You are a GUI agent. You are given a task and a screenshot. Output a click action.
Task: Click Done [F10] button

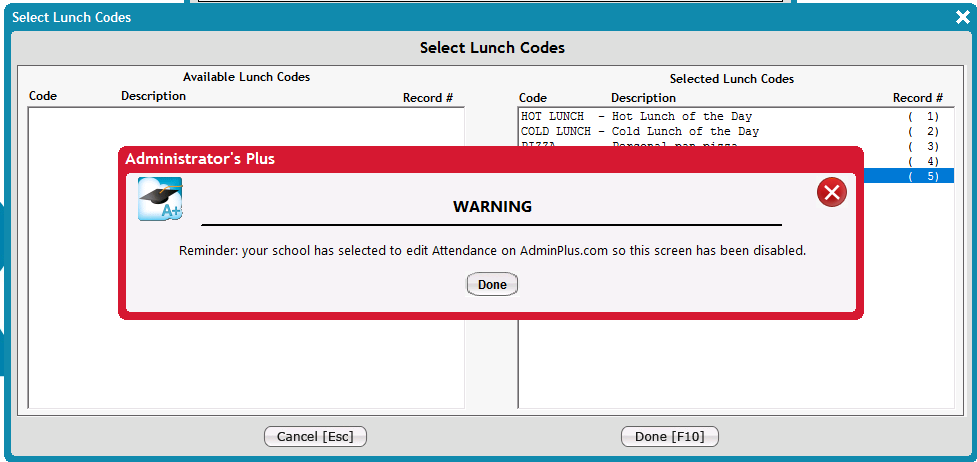[x=670, y=436]
